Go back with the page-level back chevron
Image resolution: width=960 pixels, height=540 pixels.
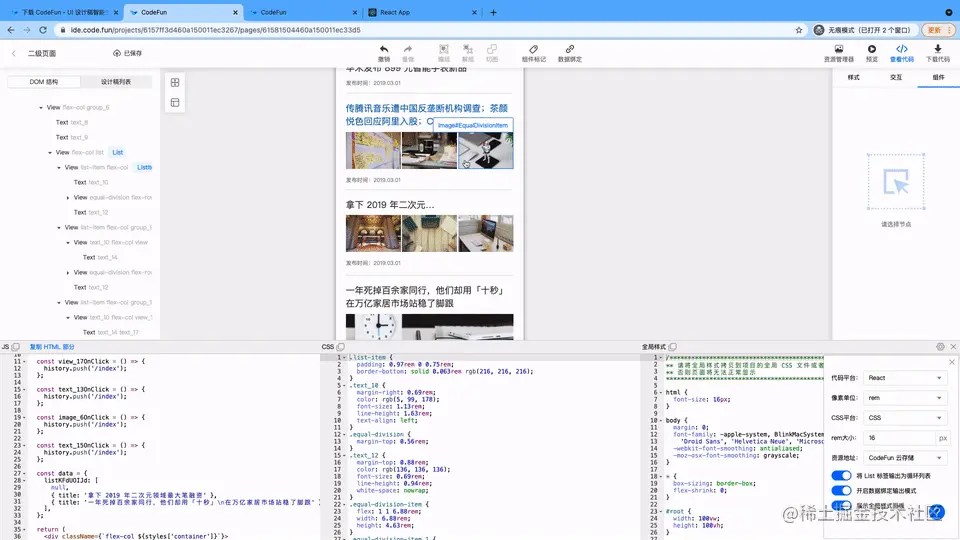(x=14, y=53)
